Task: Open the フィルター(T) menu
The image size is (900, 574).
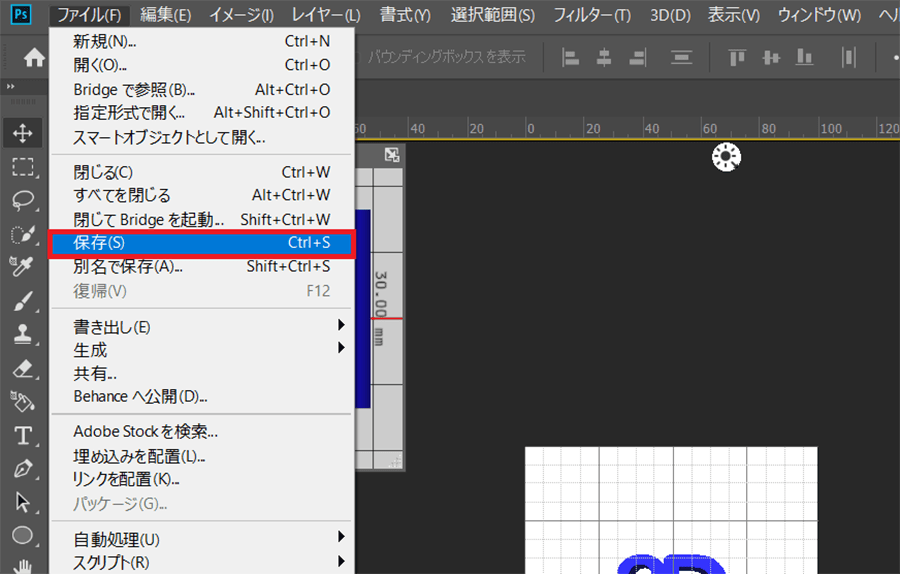Action: click(x=592, y=14)
